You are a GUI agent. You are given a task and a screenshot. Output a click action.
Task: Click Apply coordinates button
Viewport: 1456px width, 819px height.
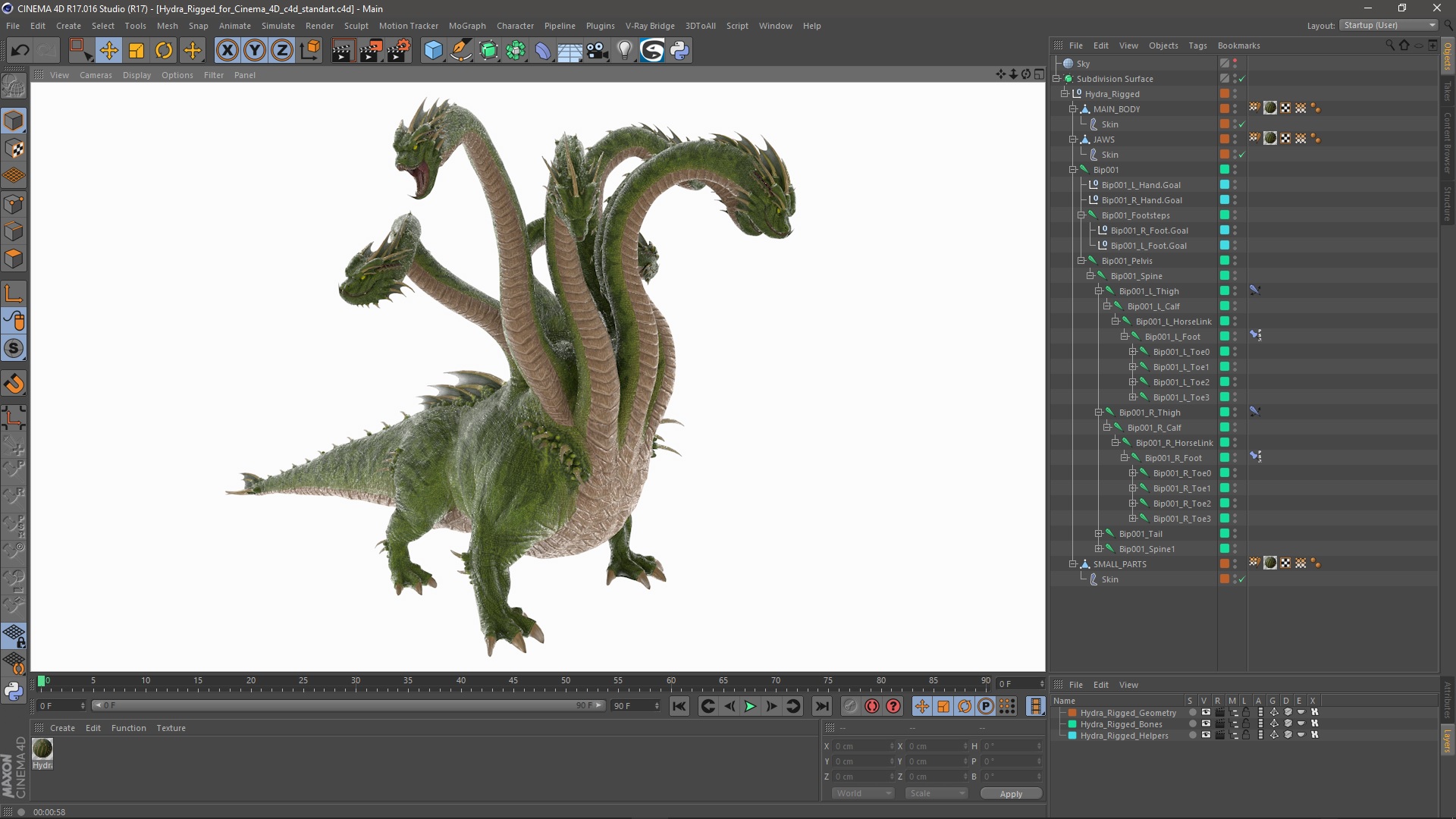pos(1011,793)
